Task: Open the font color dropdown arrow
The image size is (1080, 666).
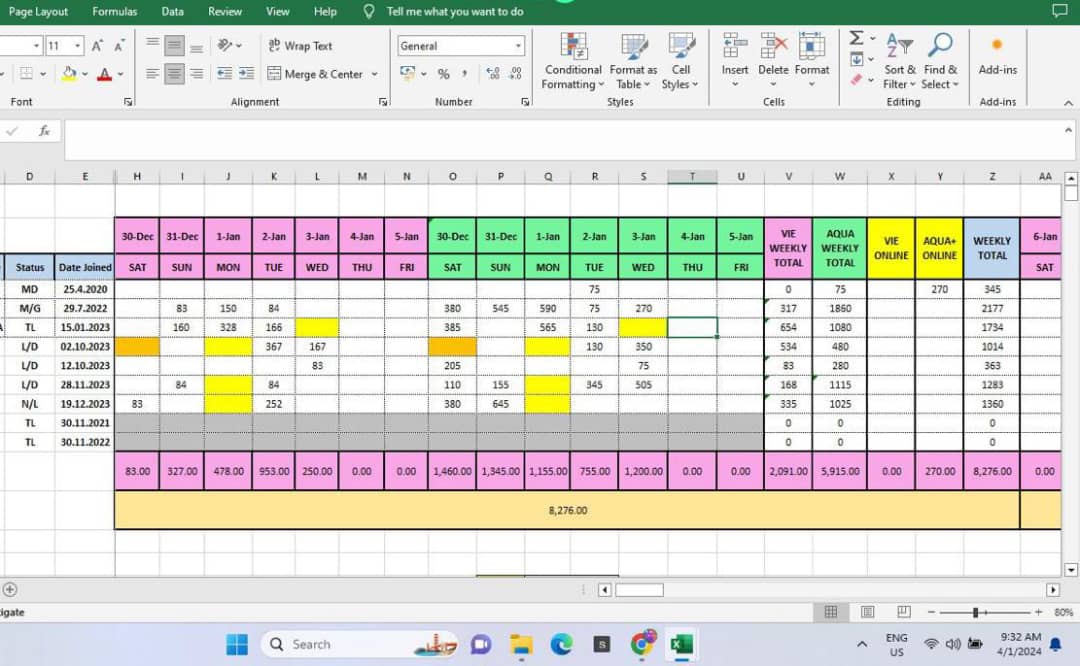Action: (121, 74)
